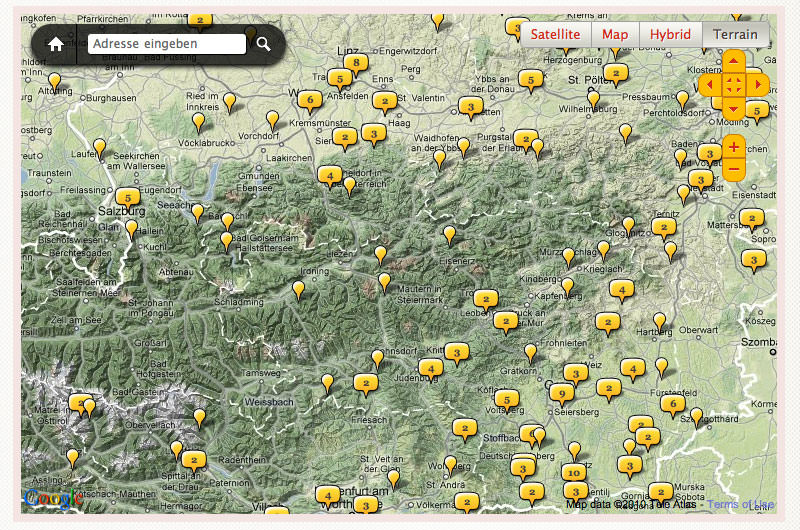Click the pin next to Ried im Innkreis
This screenshot has height=530, width=800.
pos(230,102)
